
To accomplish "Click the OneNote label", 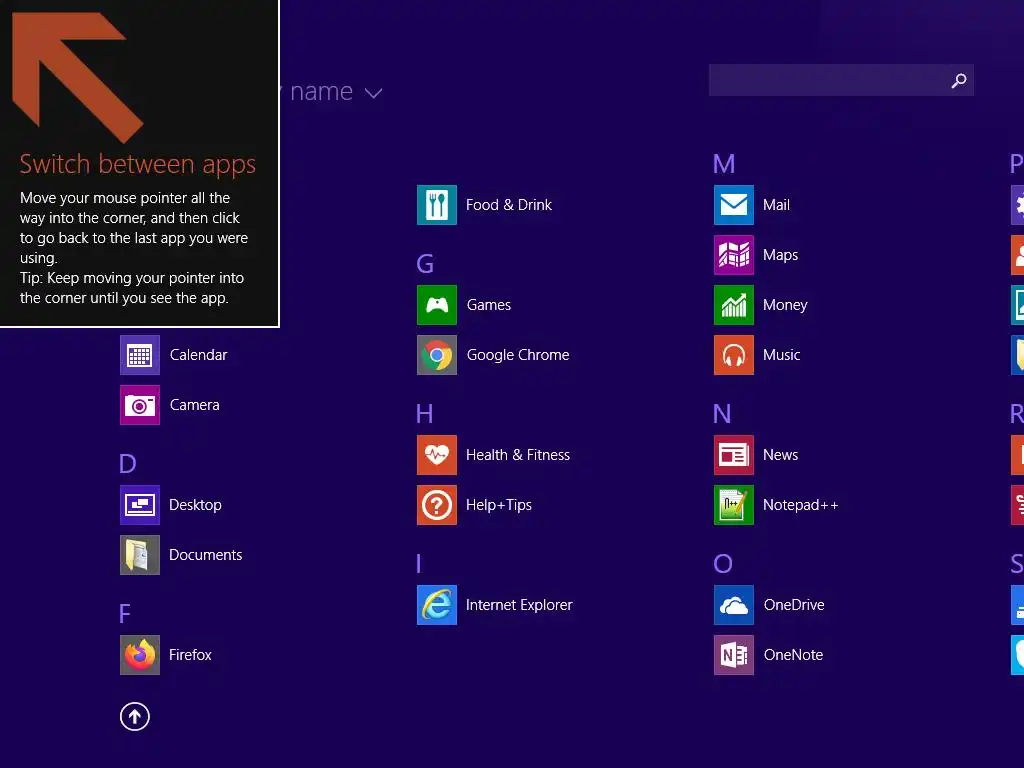I will pos(793,655).
